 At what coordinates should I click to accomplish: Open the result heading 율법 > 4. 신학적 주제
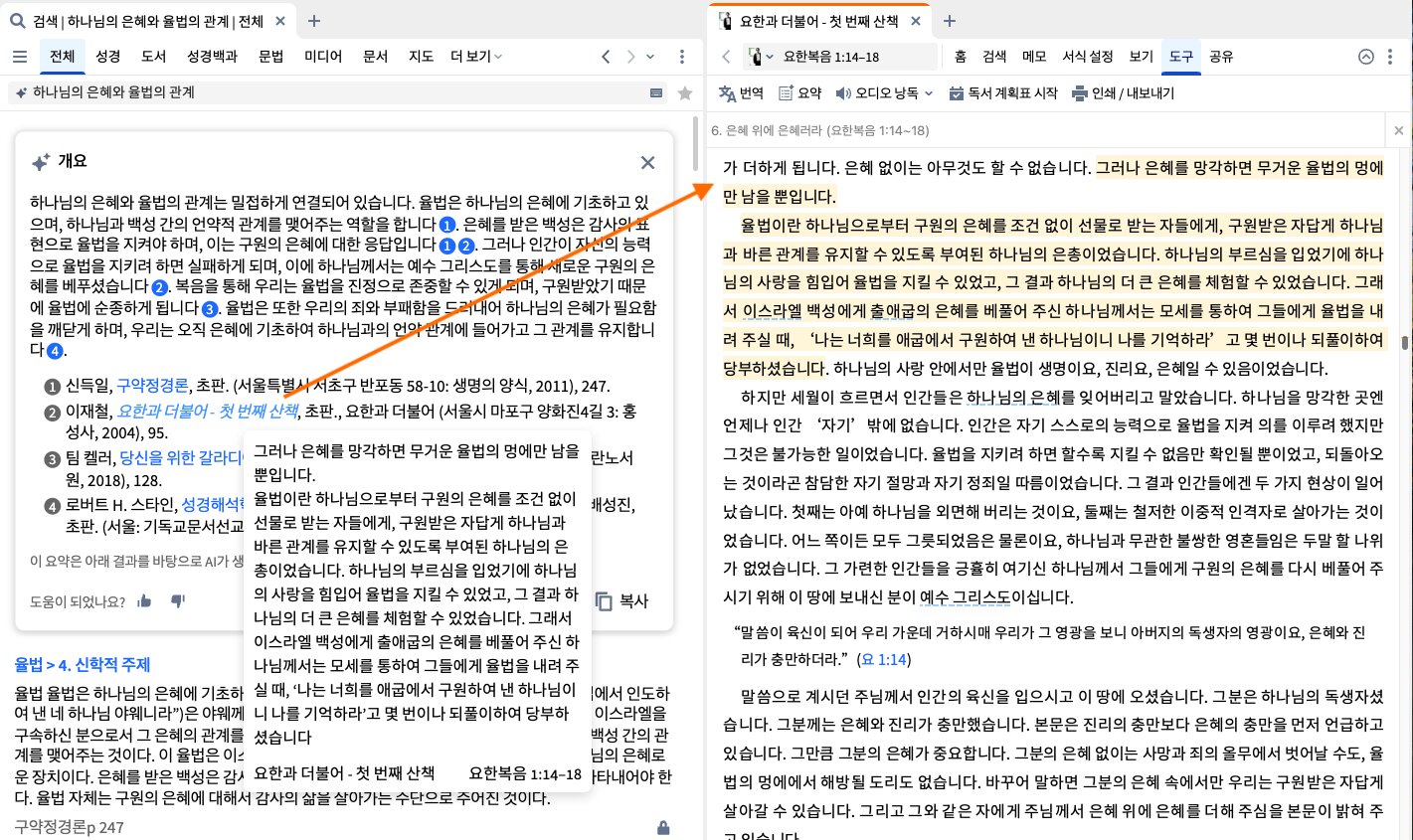coord(82,664)
